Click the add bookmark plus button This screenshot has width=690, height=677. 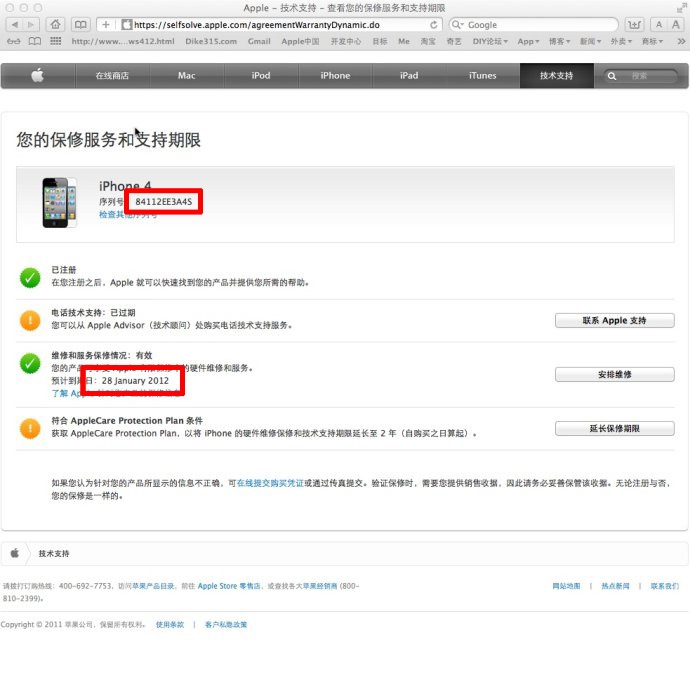(106, 24)
